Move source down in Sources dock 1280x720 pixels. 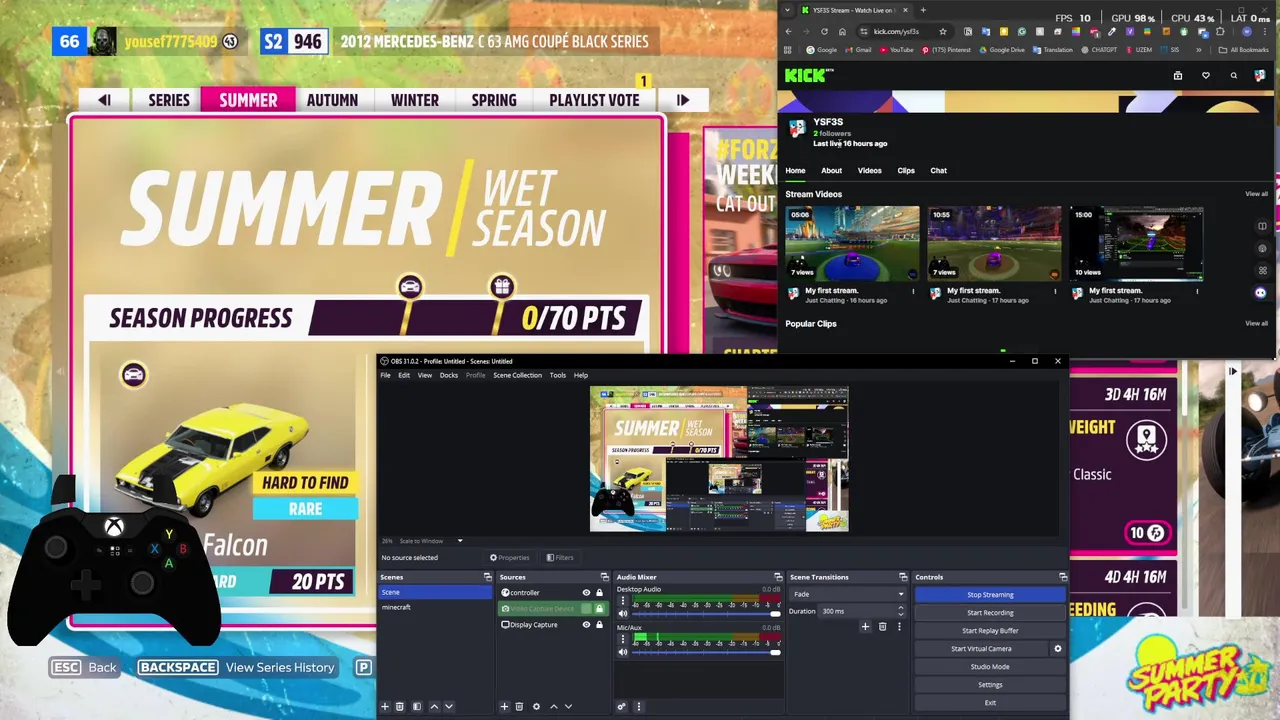tap(568, 707)
